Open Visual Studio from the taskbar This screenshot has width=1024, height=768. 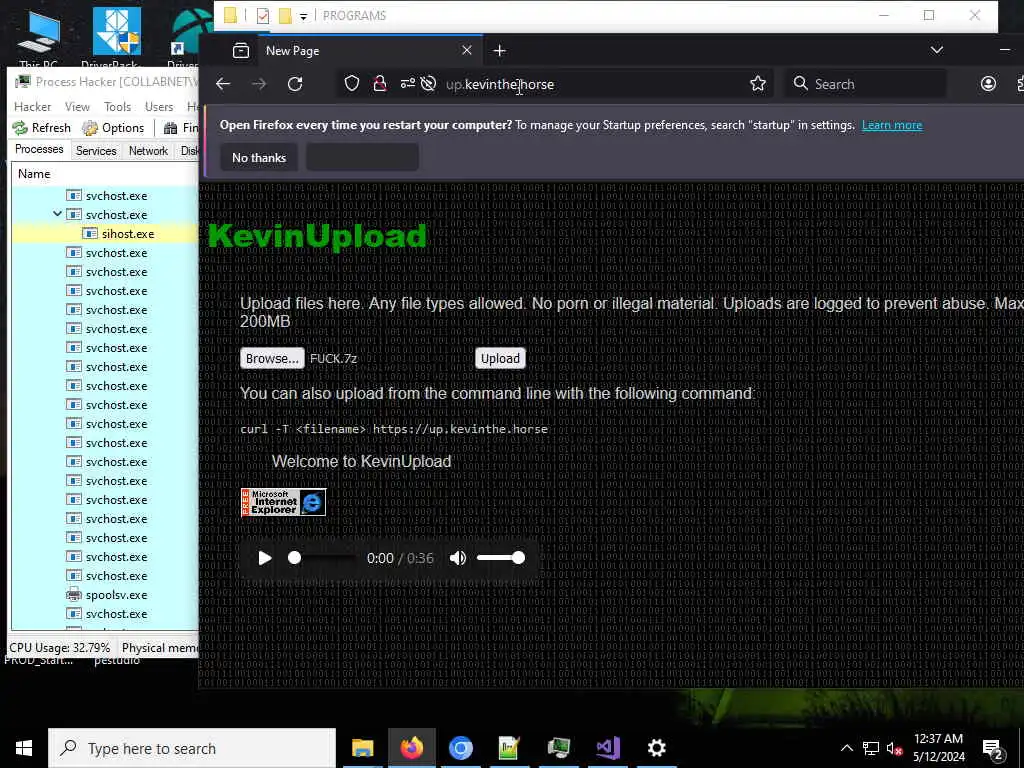coord(608,748)
